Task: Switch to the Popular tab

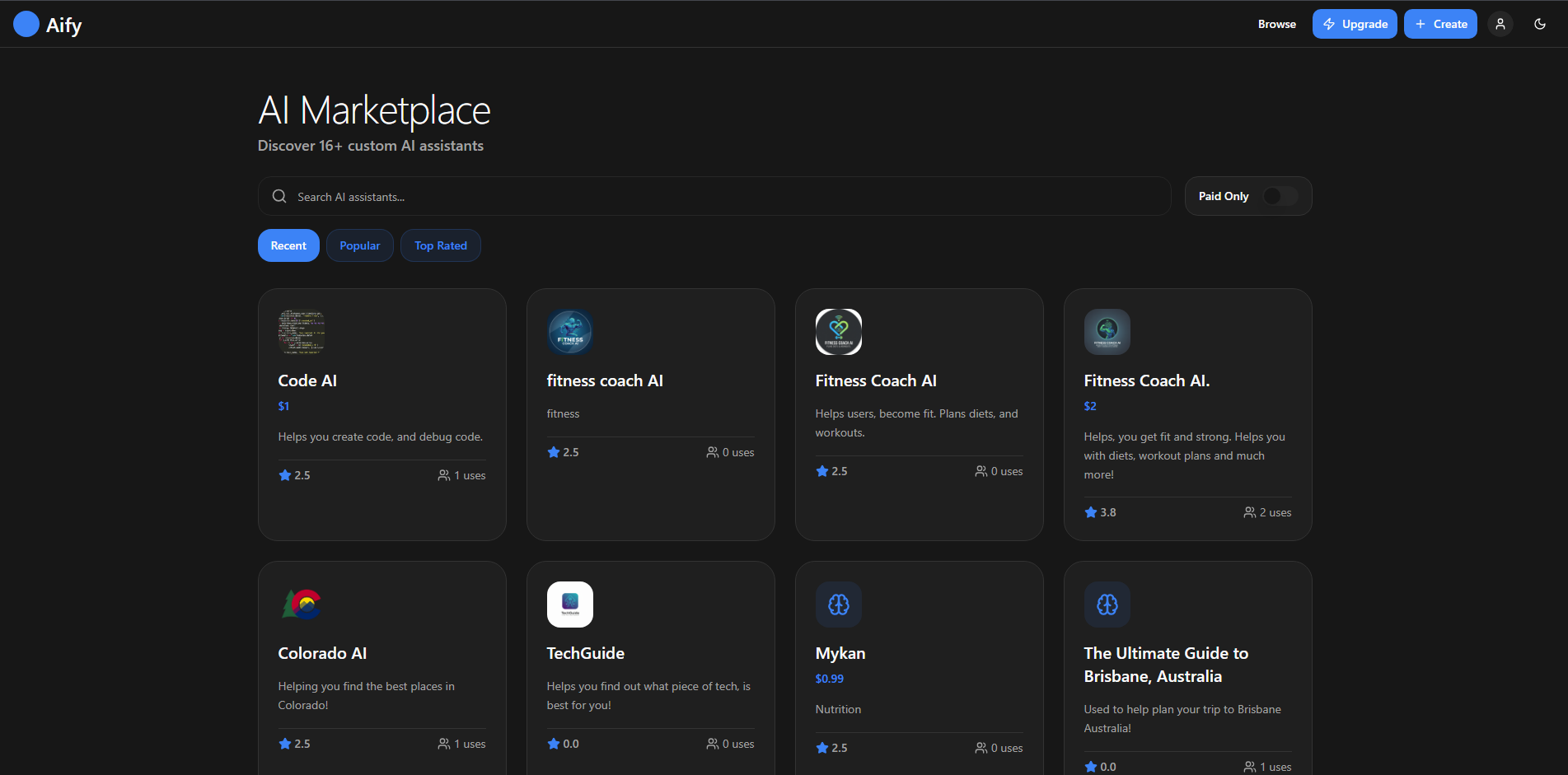Action: point(360,245)
